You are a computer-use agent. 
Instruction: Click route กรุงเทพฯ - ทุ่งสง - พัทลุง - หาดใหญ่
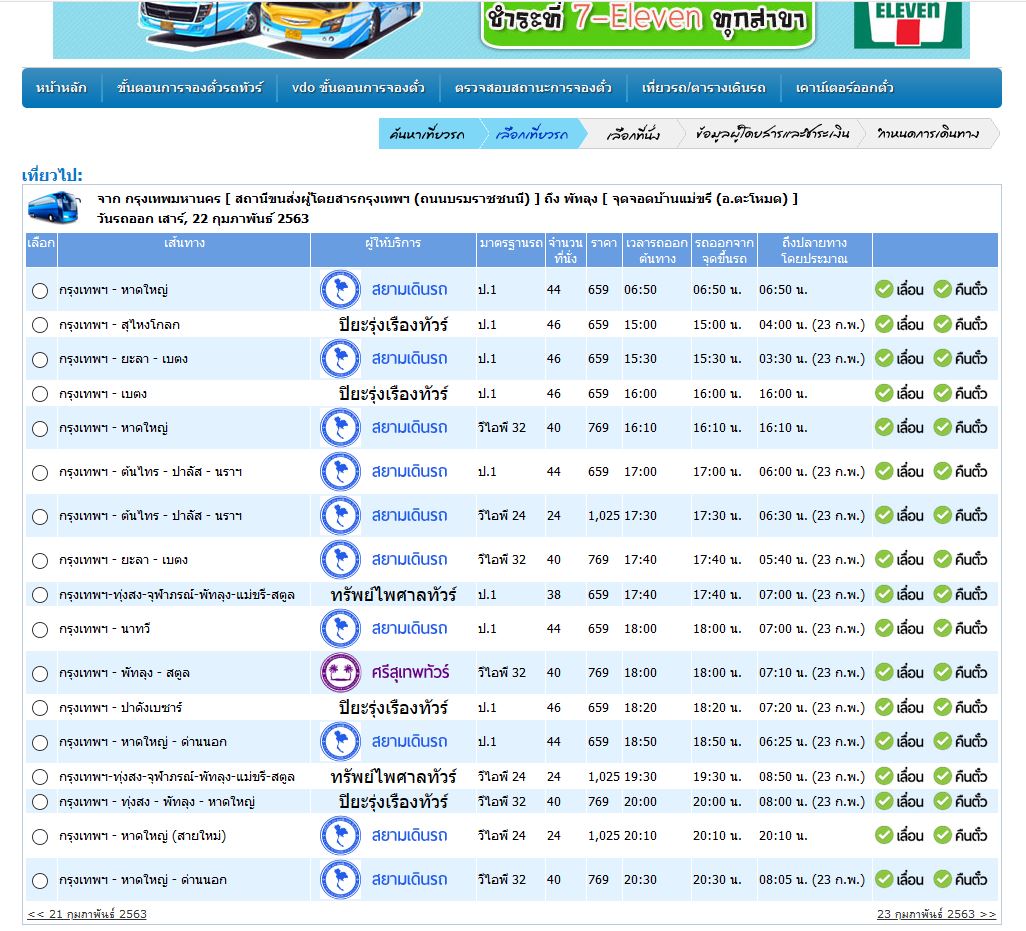[157, 802]
